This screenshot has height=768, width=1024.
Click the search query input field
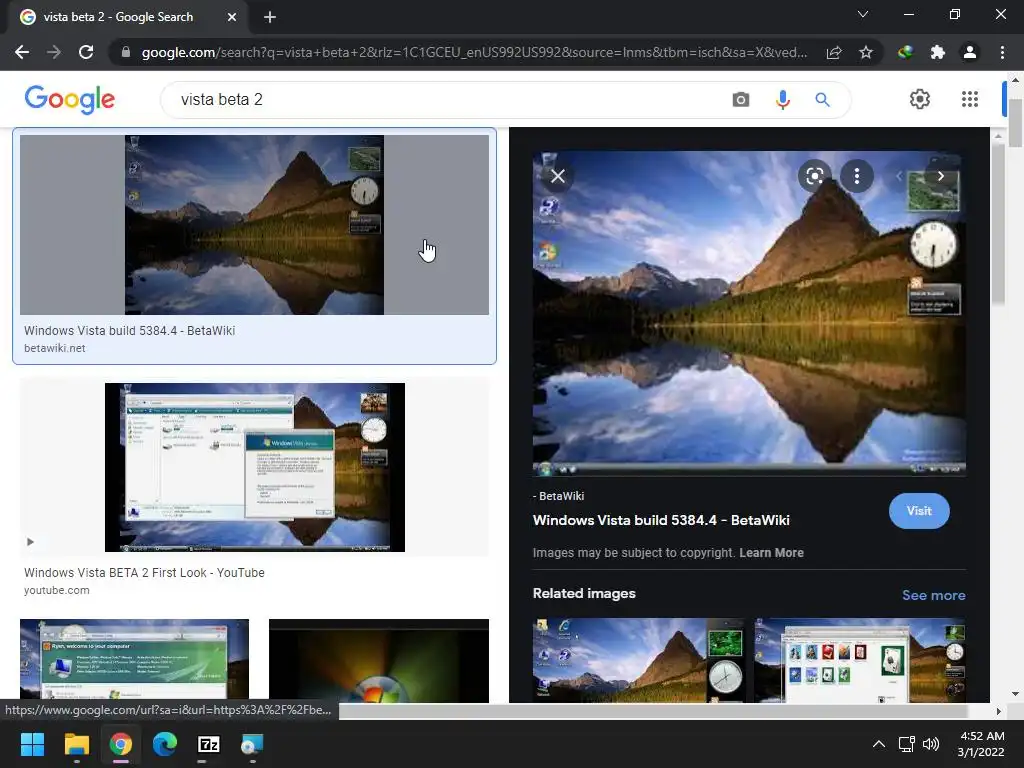pos(444,99)
